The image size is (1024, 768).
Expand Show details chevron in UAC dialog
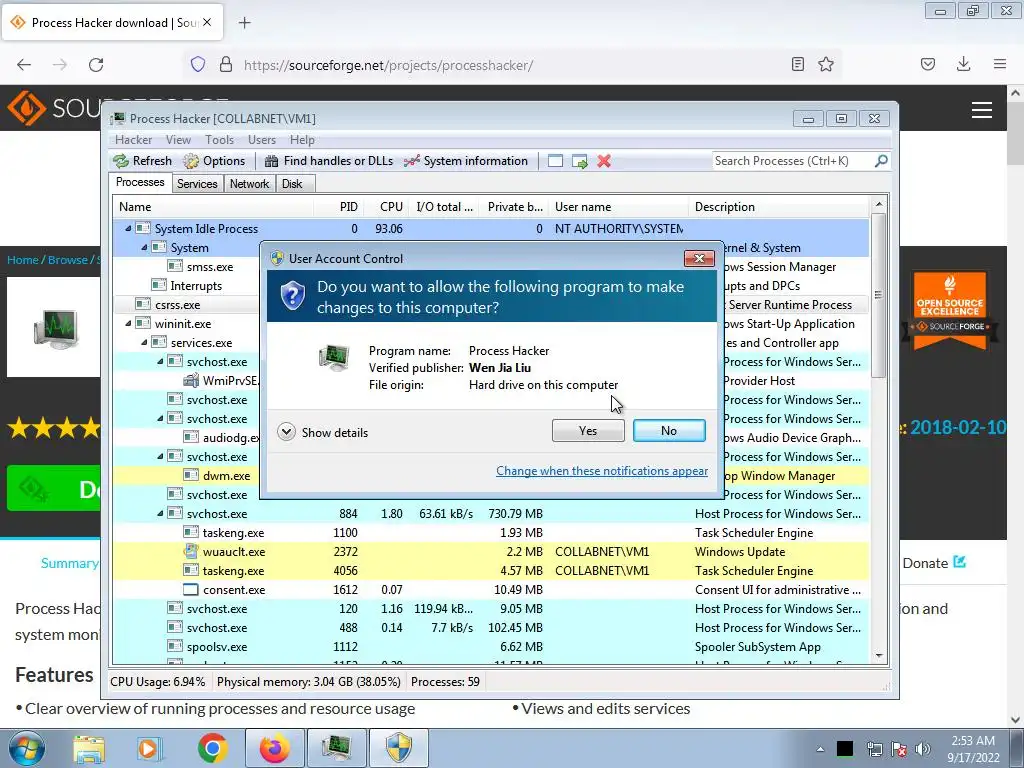[286, 432]
